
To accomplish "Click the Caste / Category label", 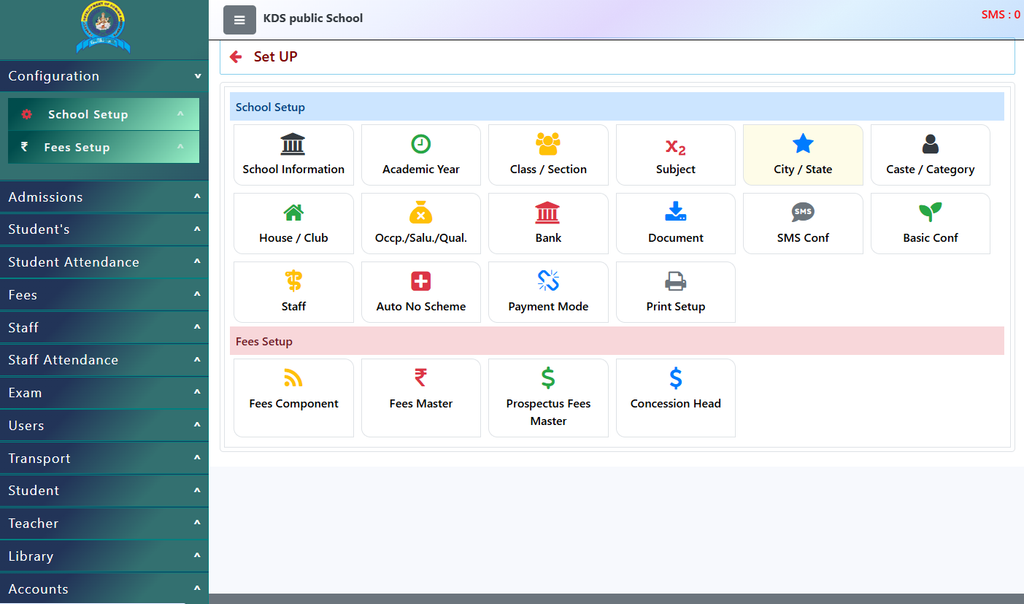I will (x=930, y=170).
